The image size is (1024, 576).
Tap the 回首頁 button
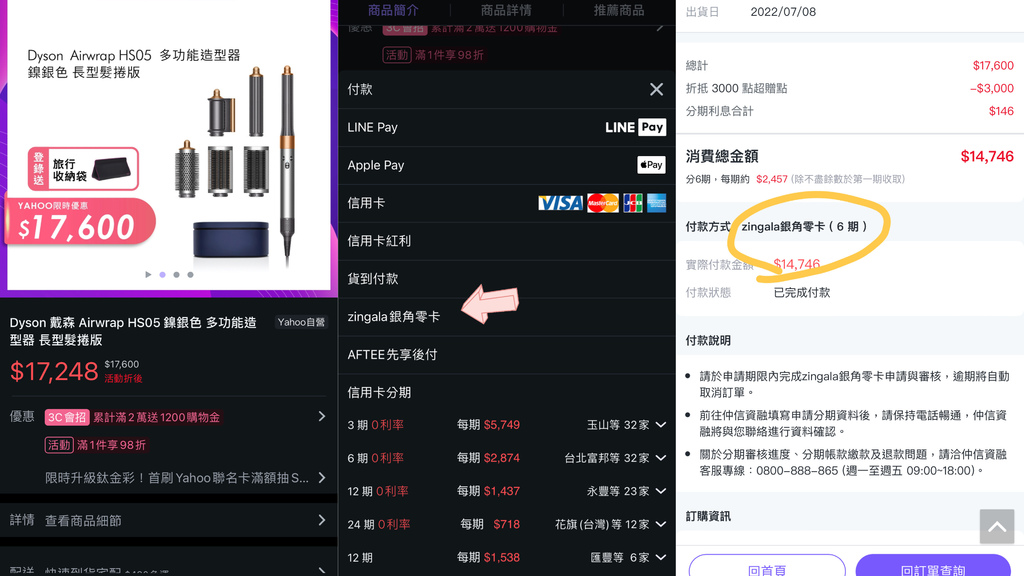tap(767, 566)
